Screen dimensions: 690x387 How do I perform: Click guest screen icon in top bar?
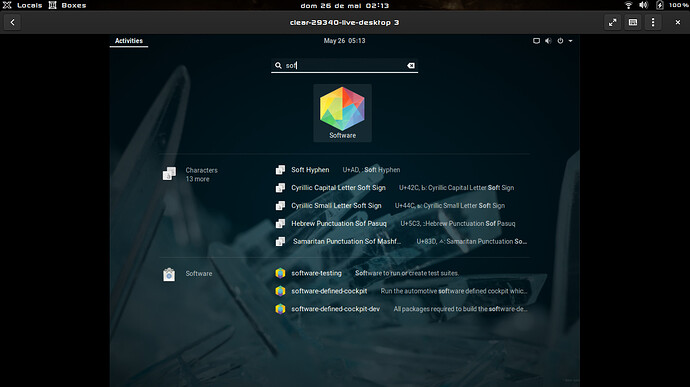[536, 41]
